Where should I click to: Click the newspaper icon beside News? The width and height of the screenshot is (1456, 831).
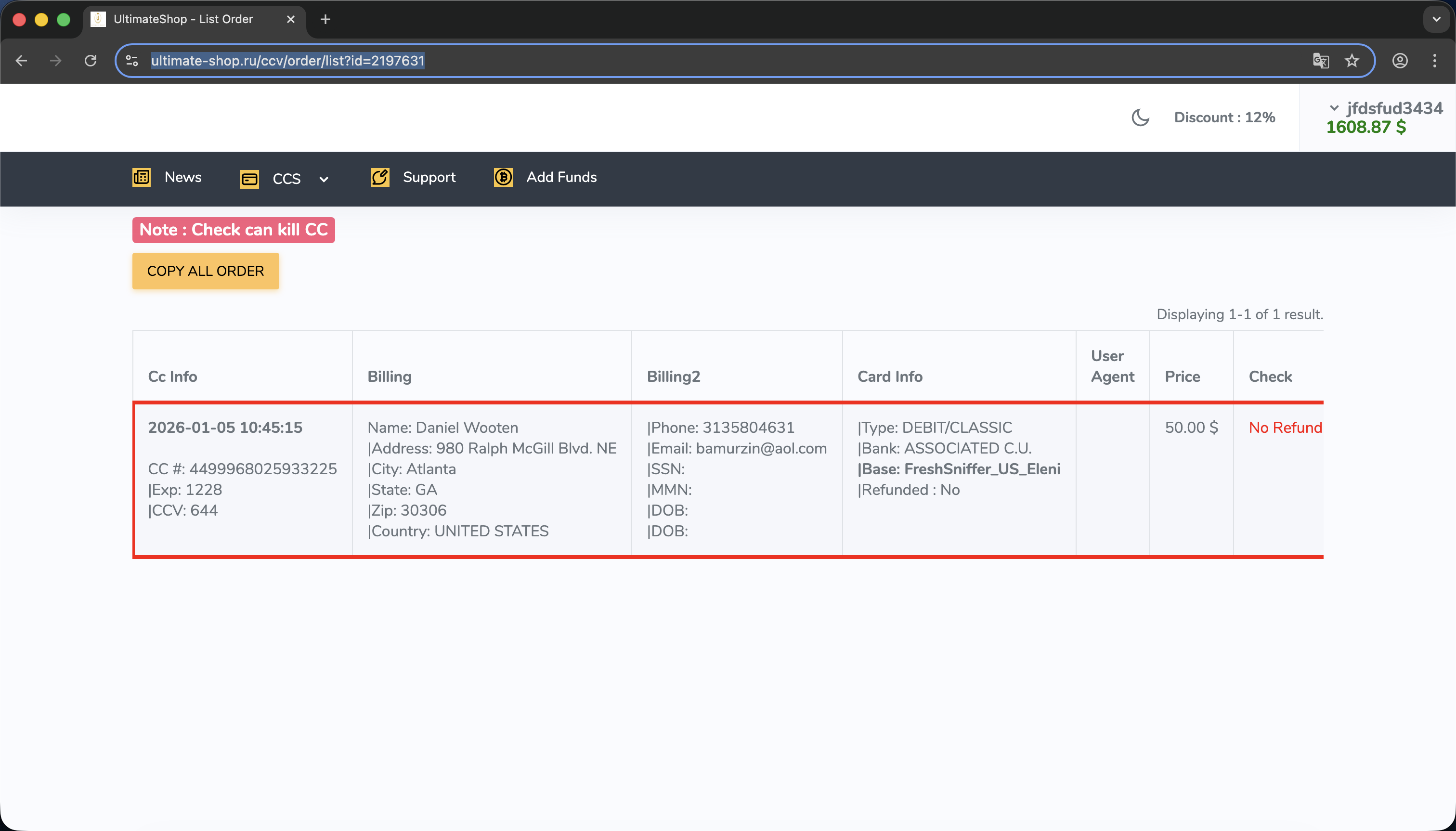pos(142,177)
